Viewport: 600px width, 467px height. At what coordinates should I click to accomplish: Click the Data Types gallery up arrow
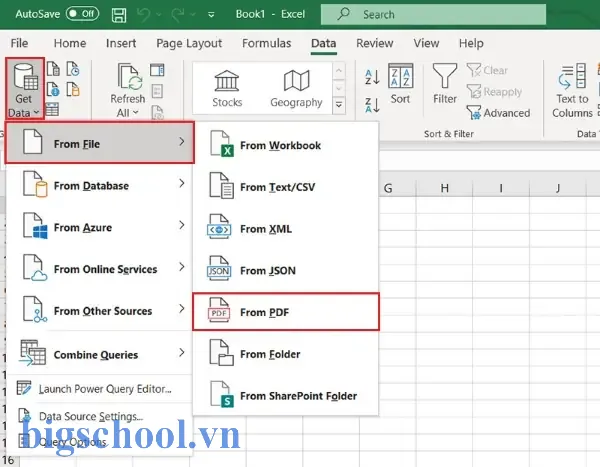(x=339, y=70)
